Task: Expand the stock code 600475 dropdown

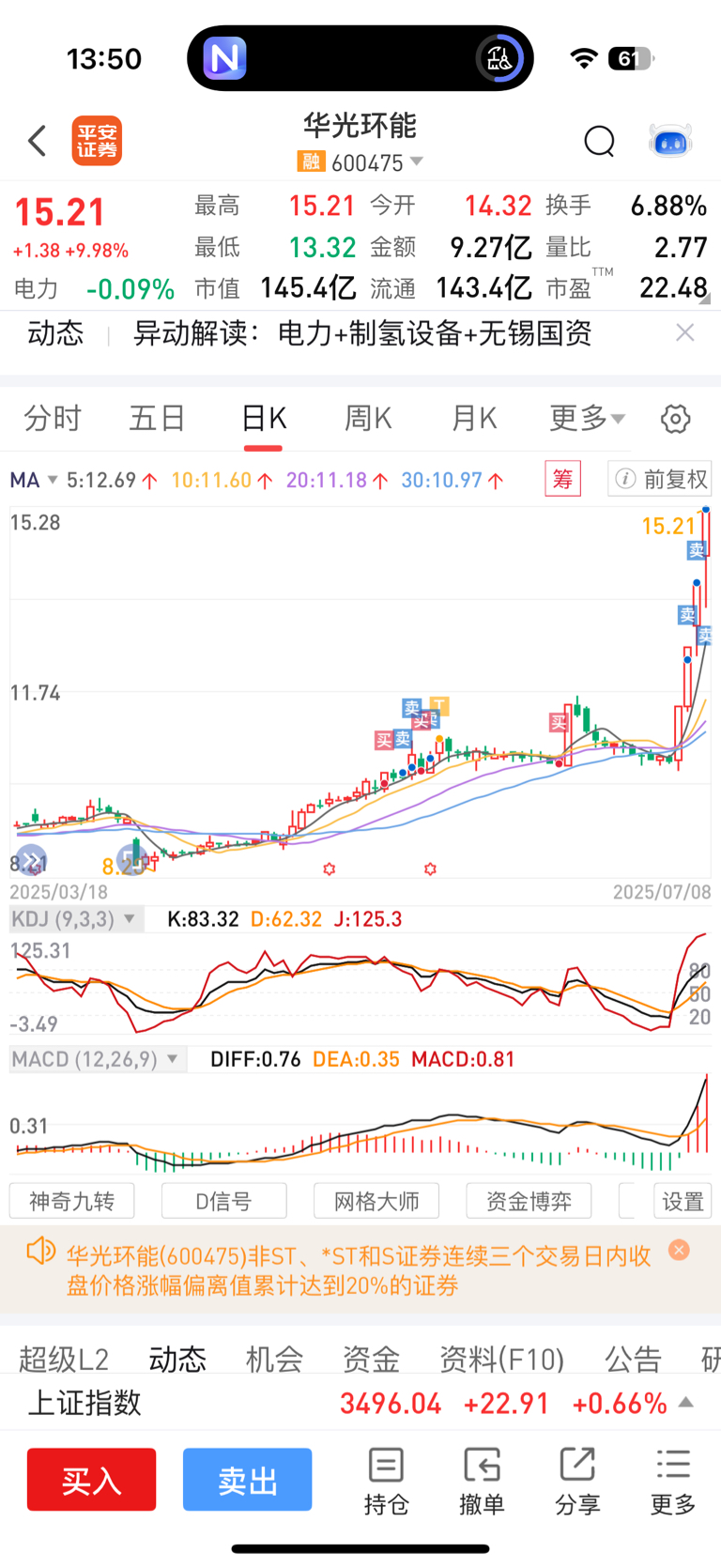Action: click(x=417, y=161)
